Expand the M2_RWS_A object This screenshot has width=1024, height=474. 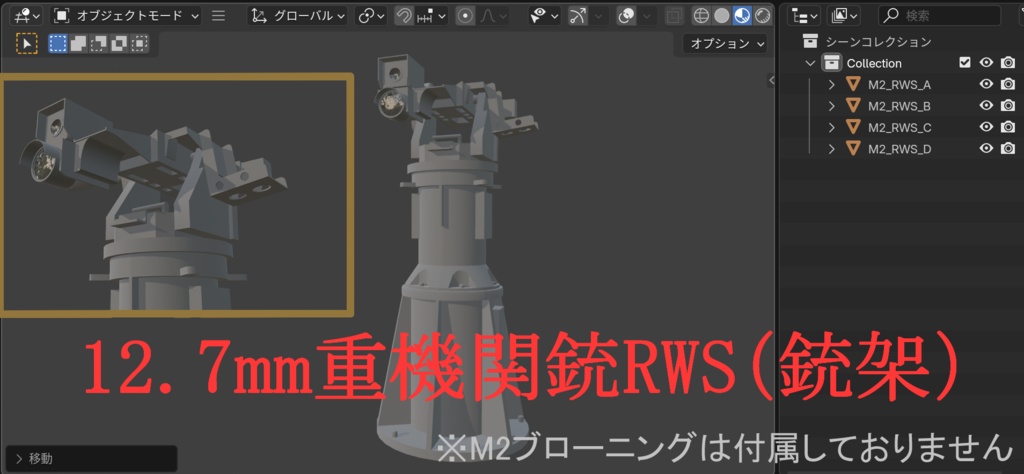[x=831, y=84]
